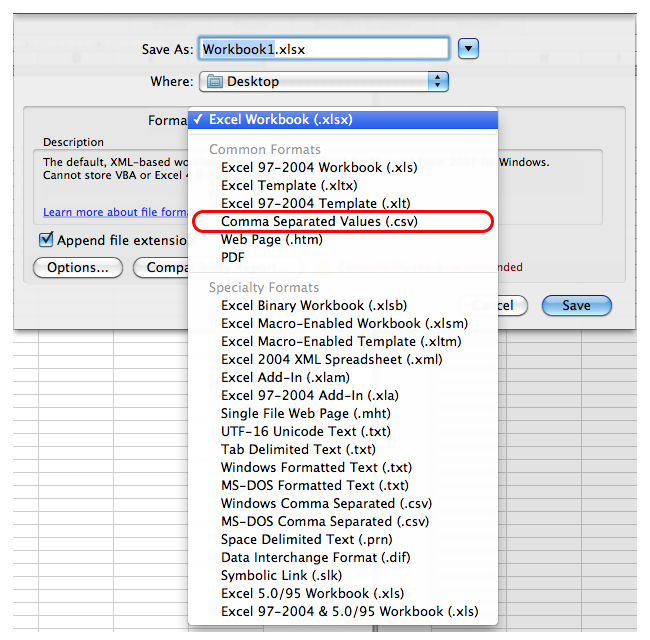Open Learn more about file formats link

115,212
